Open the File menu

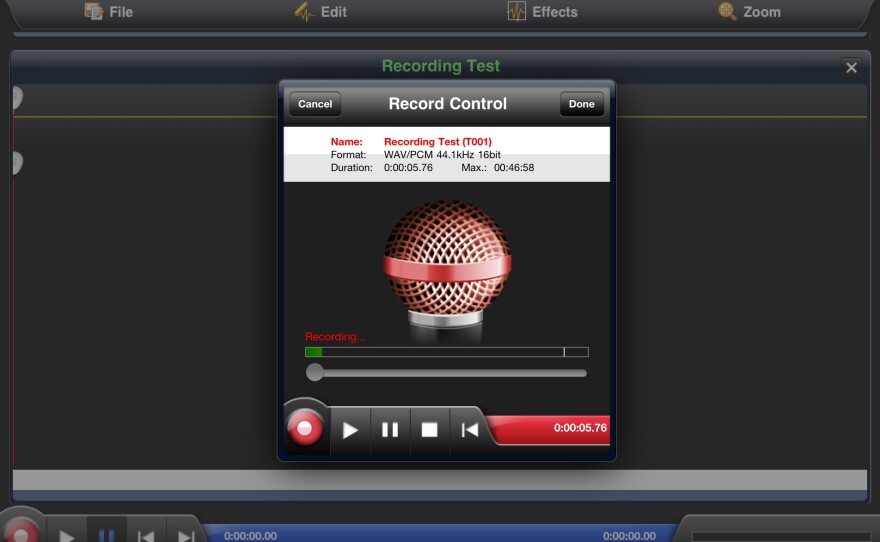(x=108, y=12)
